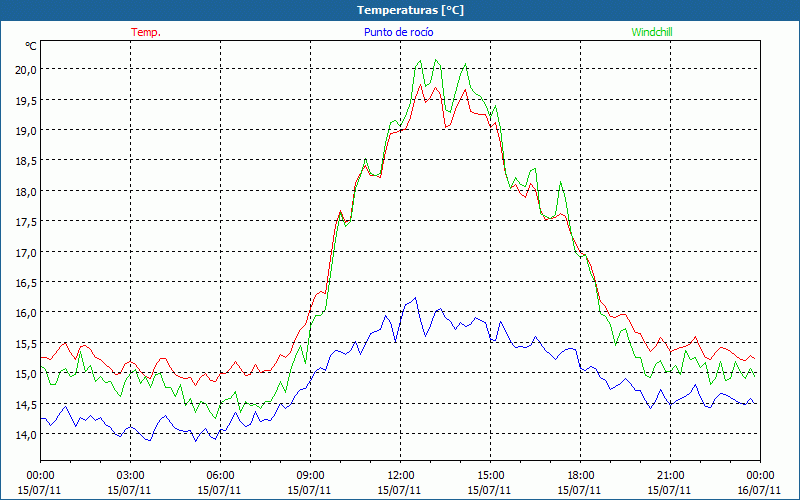Click the 16,0 y-axis value
The height and width of the screenshot is (500, 800).
pos(26,313)
